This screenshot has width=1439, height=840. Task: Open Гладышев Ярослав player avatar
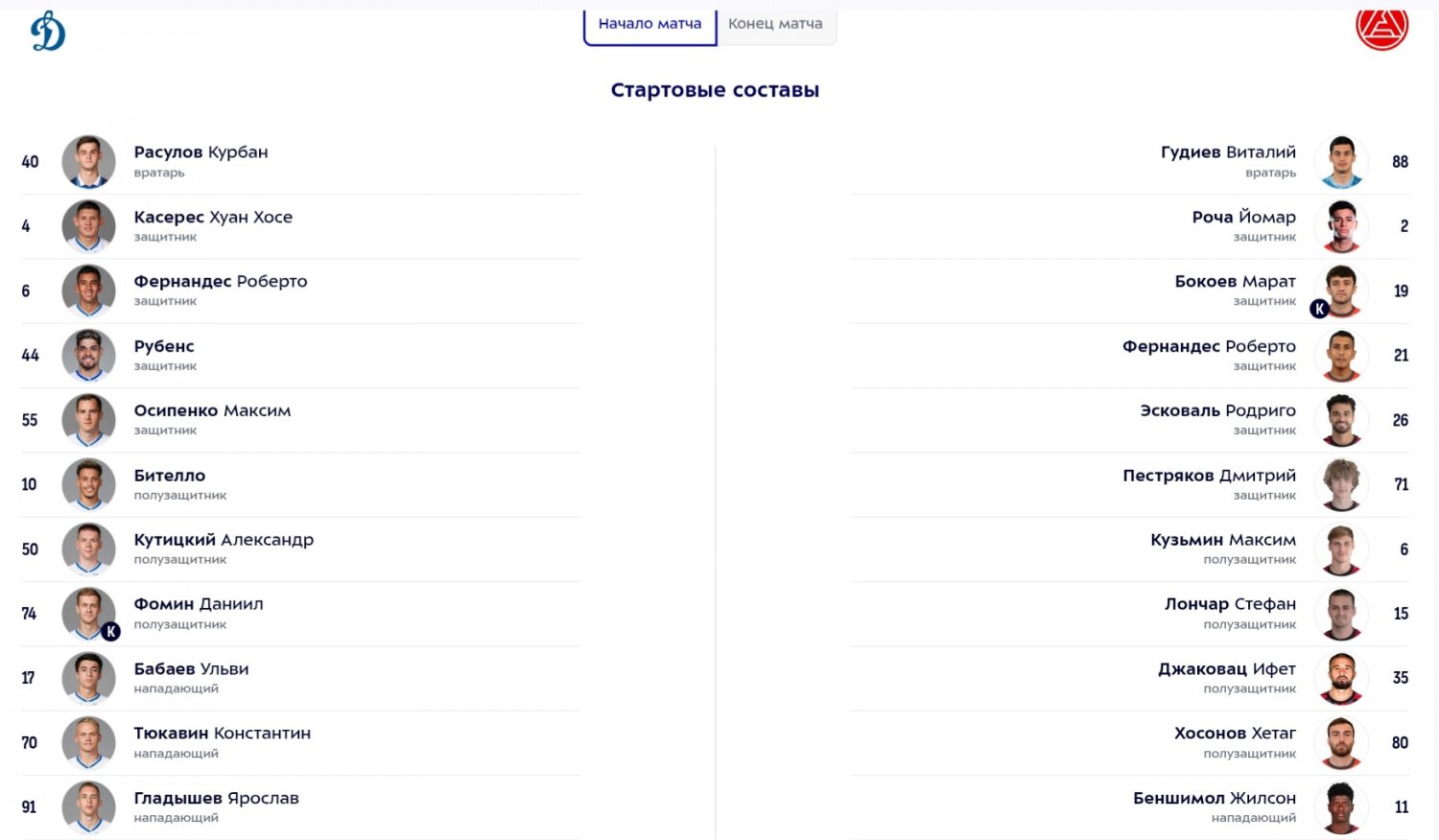[88, 807]
